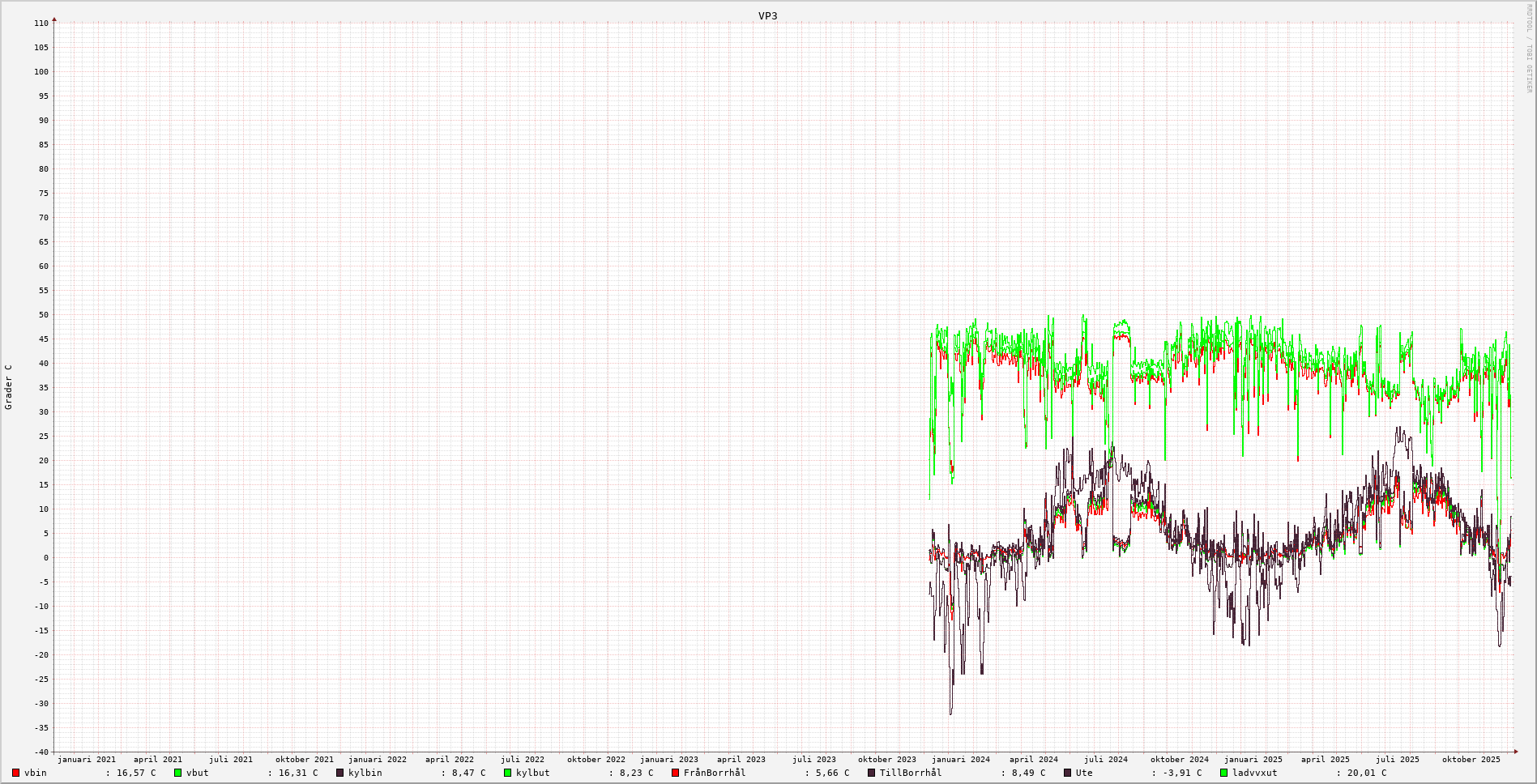The width and height of the screenshot is (1537, 784).
Task: Click the red vbin legend swatch
Action: point(15,773)
